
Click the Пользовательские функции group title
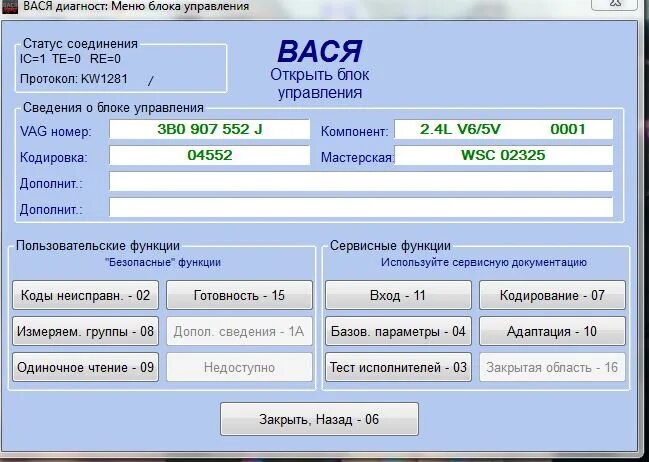(x=98, y=245)
